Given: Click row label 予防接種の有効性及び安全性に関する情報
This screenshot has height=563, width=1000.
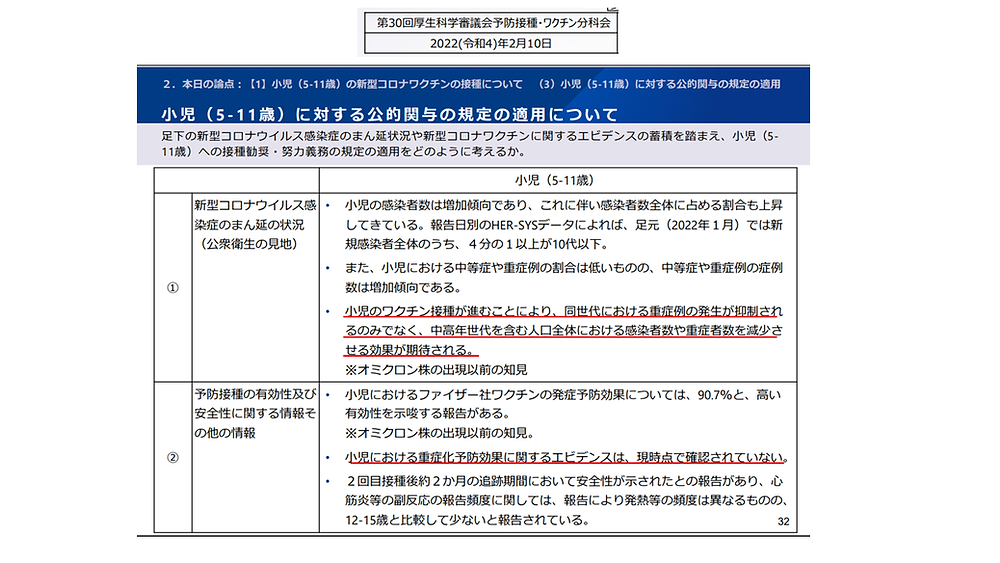Looking at the screenshot, I should pos(255,413).
